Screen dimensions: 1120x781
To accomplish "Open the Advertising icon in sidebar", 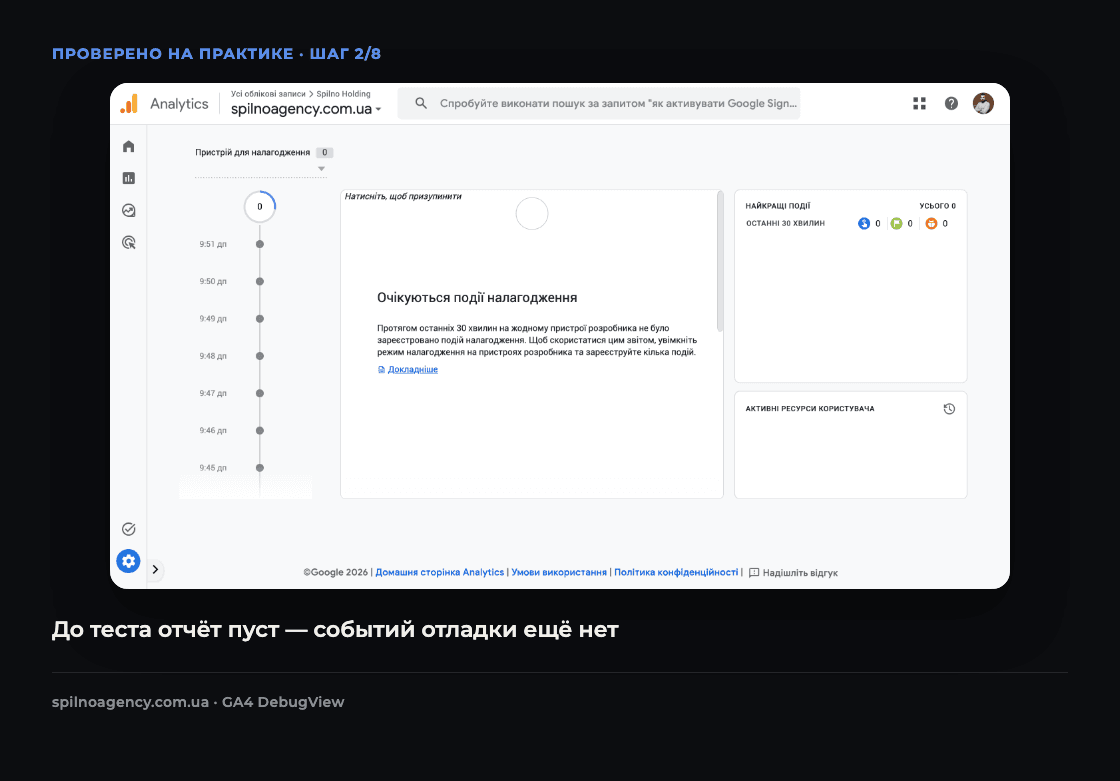I will pos(129,242).
